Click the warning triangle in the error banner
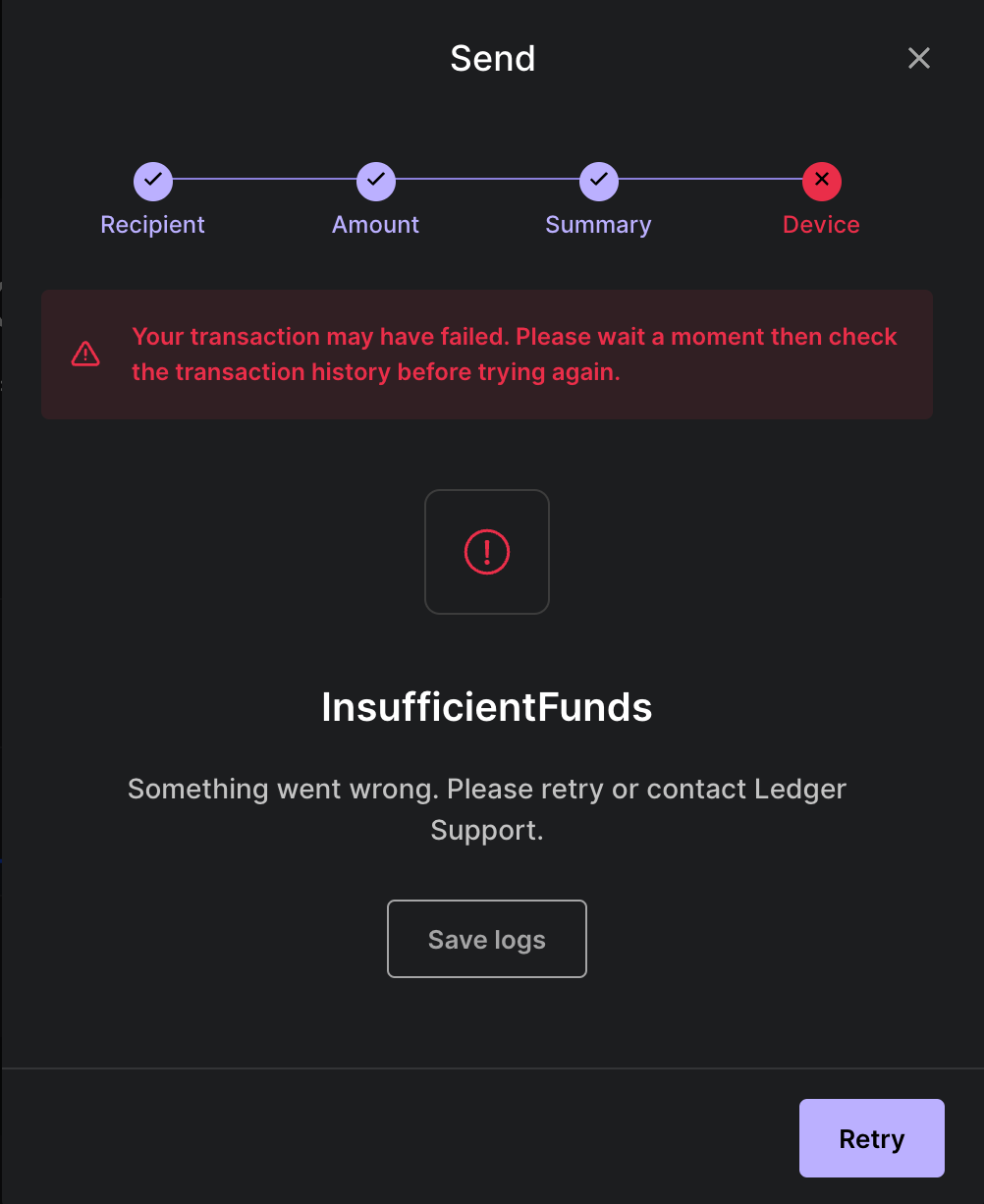The height and width of the screenshot is (1204, 984). 85,354
